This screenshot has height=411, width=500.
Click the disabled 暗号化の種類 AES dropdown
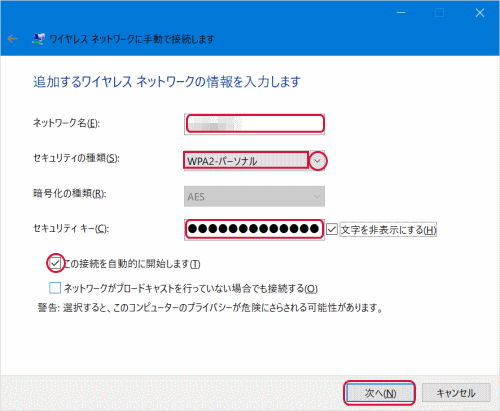[x=254, y=196]
